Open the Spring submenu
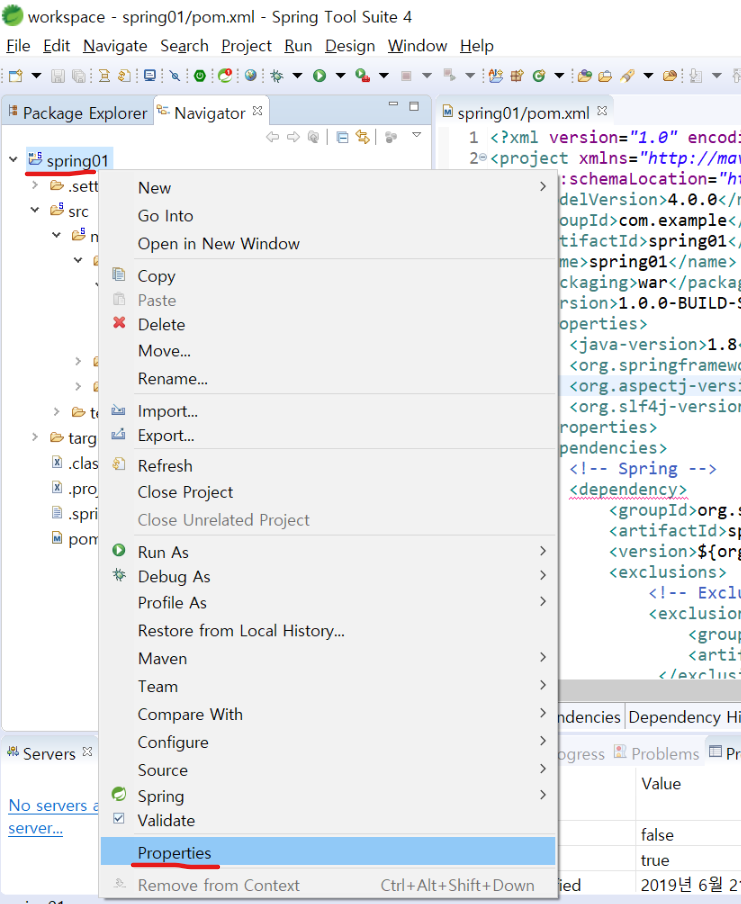This screenshot has width=741, height=904. tap(328, 796)
